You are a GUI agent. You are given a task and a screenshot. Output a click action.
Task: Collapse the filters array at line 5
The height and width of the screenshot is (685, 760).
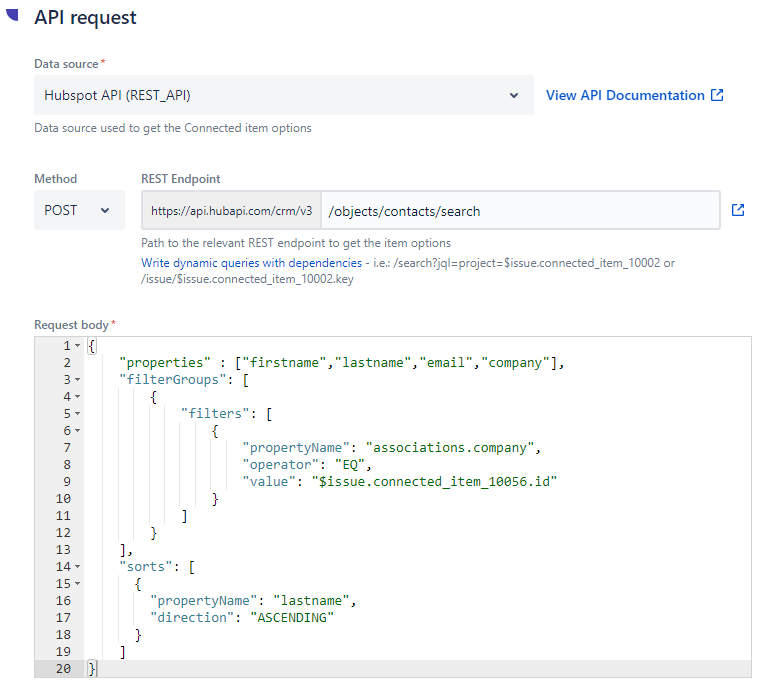[78, 414]
